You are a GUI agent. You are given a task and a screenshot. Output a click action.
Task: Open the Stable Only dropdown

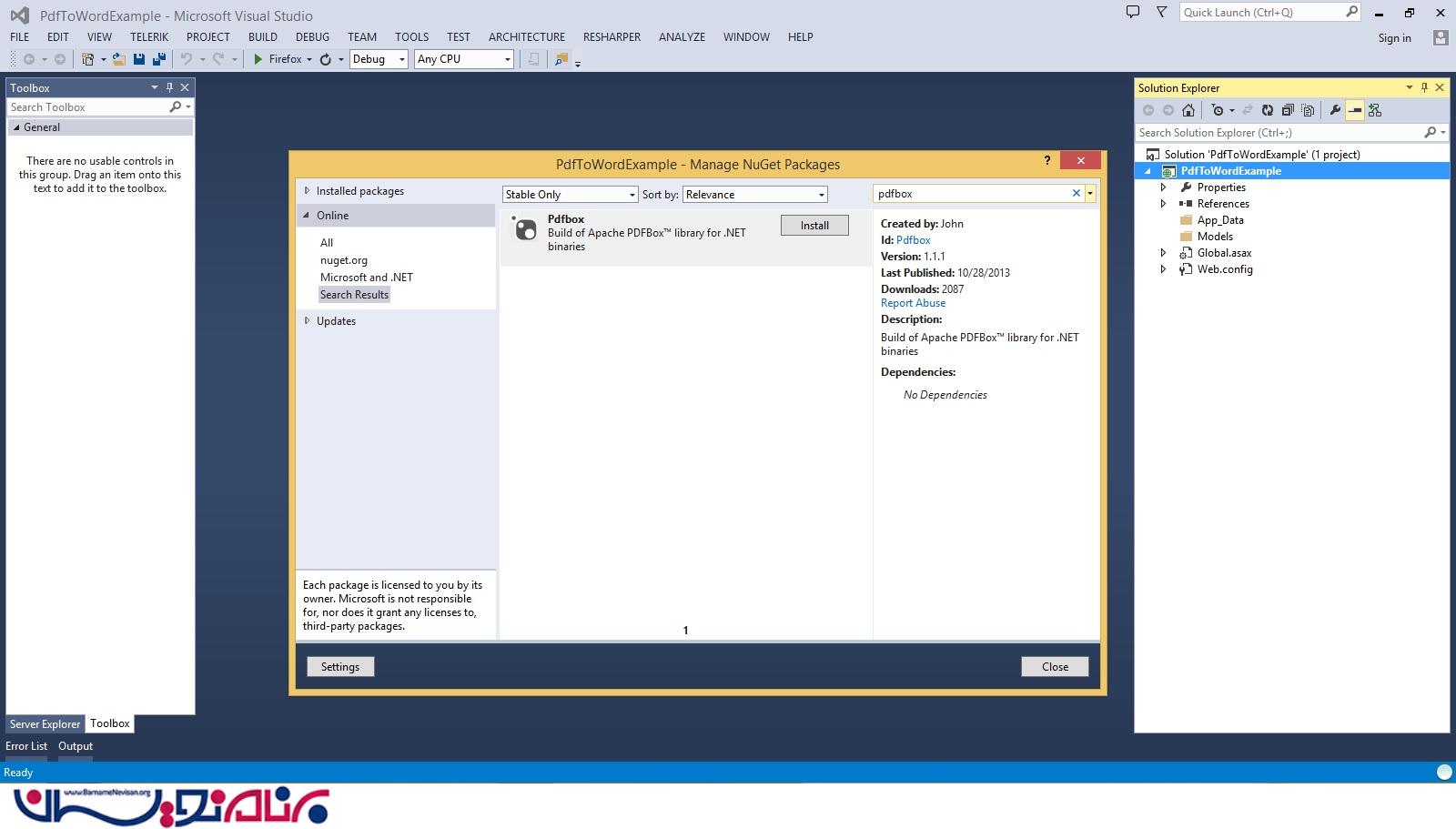click(x=570, y=195)
